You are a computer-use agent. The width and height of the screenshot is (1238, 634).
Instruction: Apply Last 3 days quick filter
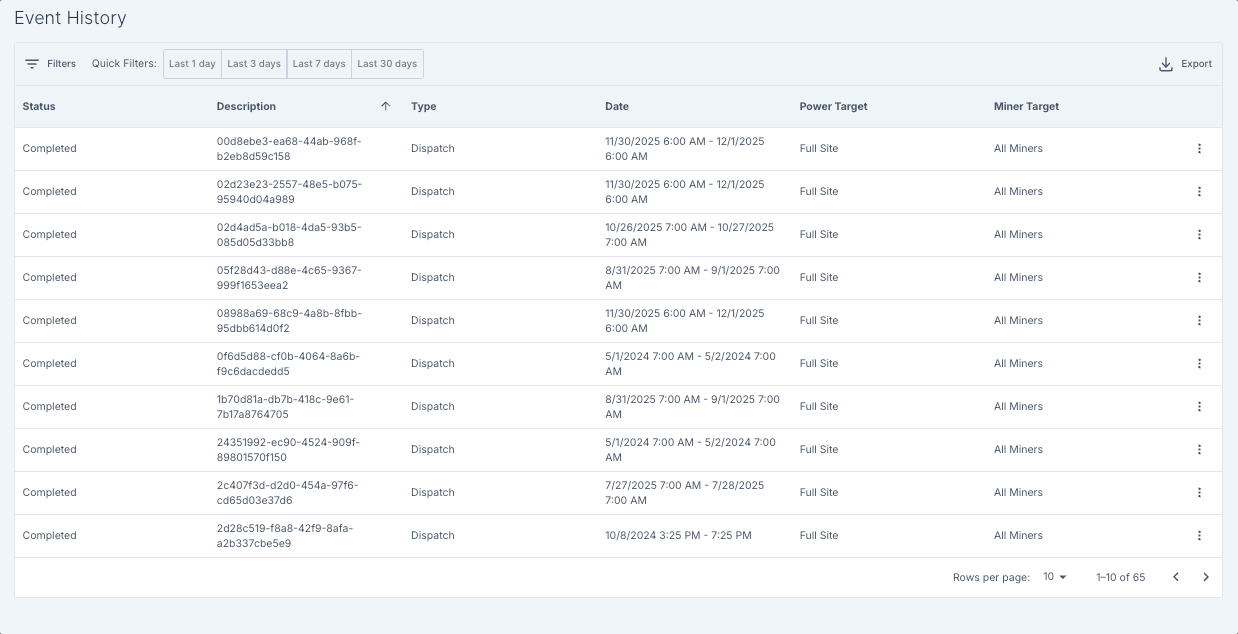(254, 64)
